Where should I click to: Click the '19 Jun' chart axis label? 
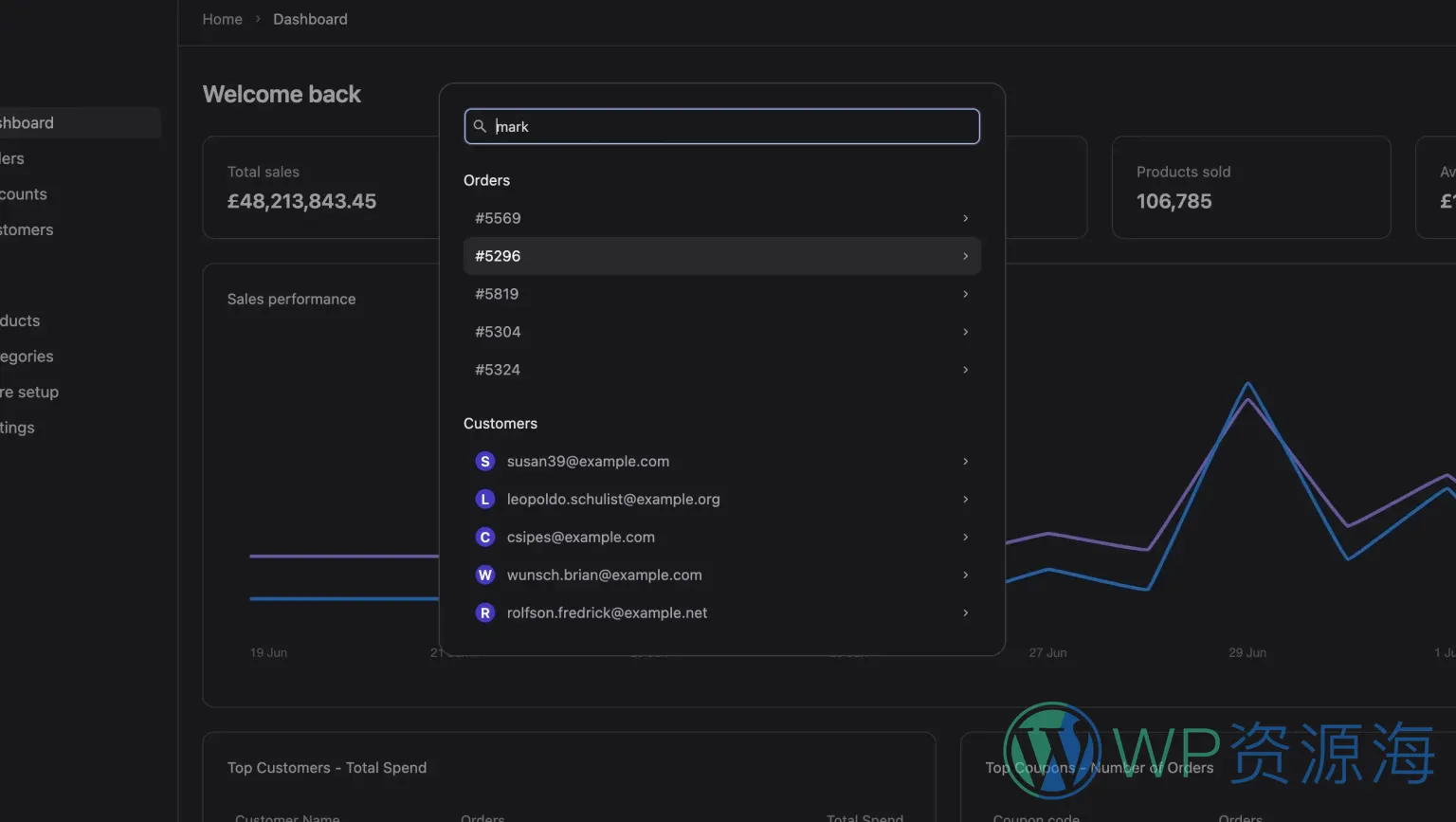(268, 652)
